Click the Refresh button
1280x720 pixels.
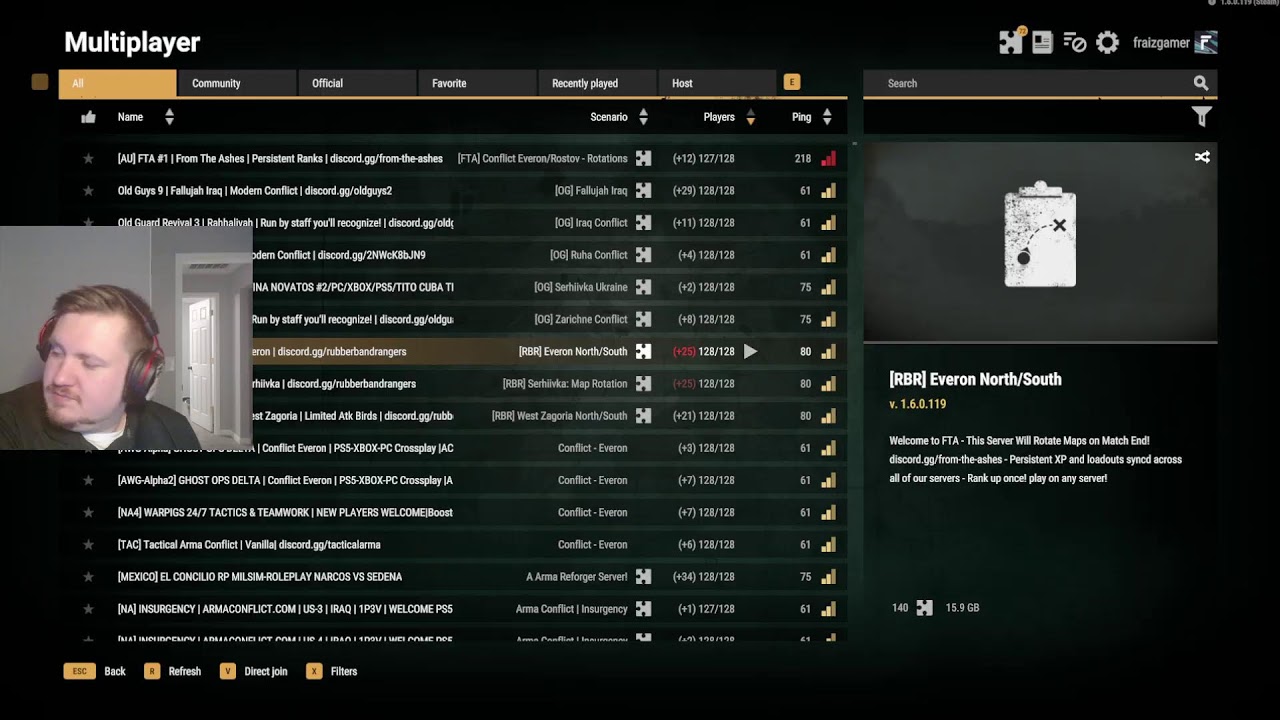pos(173,672)
